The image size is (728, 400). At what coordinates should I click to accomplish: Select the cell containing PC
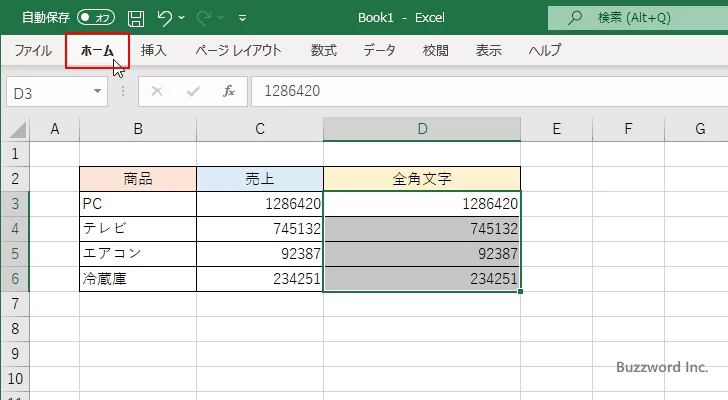[138, 204]
